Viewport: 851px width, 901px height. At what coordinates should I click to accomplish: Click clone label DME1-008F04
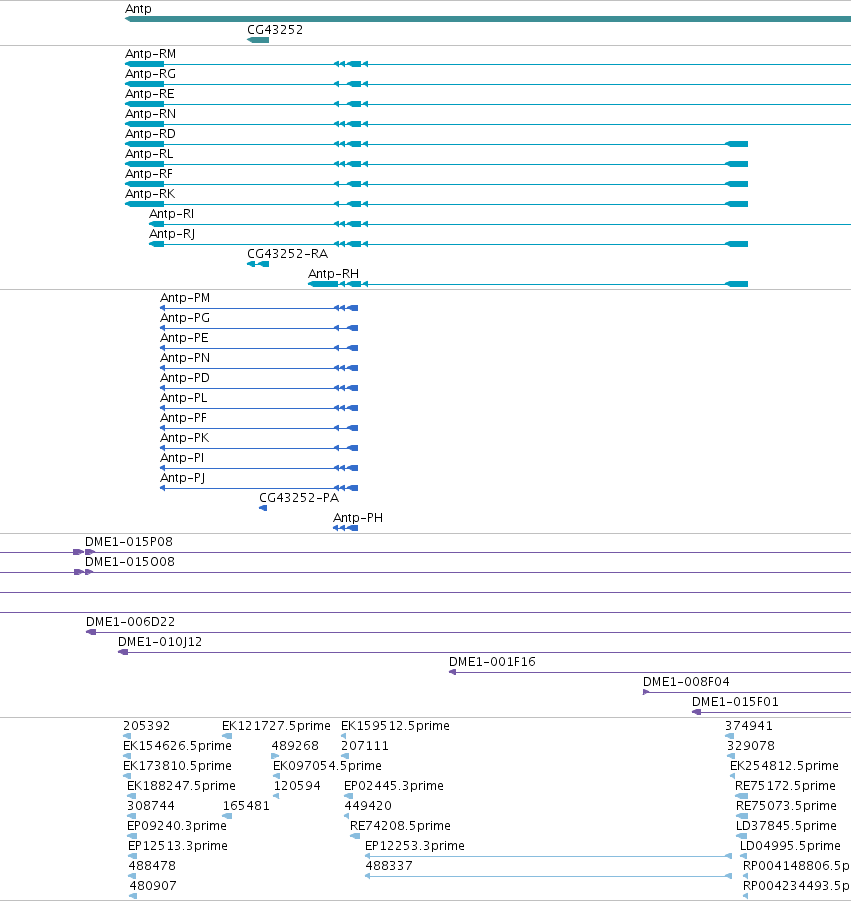[686, 682]
